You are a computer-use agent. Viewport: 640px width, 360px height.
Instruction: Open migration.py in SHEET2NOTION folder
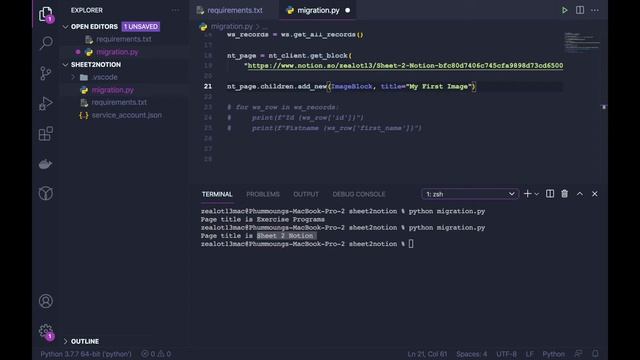pos(113,90)
